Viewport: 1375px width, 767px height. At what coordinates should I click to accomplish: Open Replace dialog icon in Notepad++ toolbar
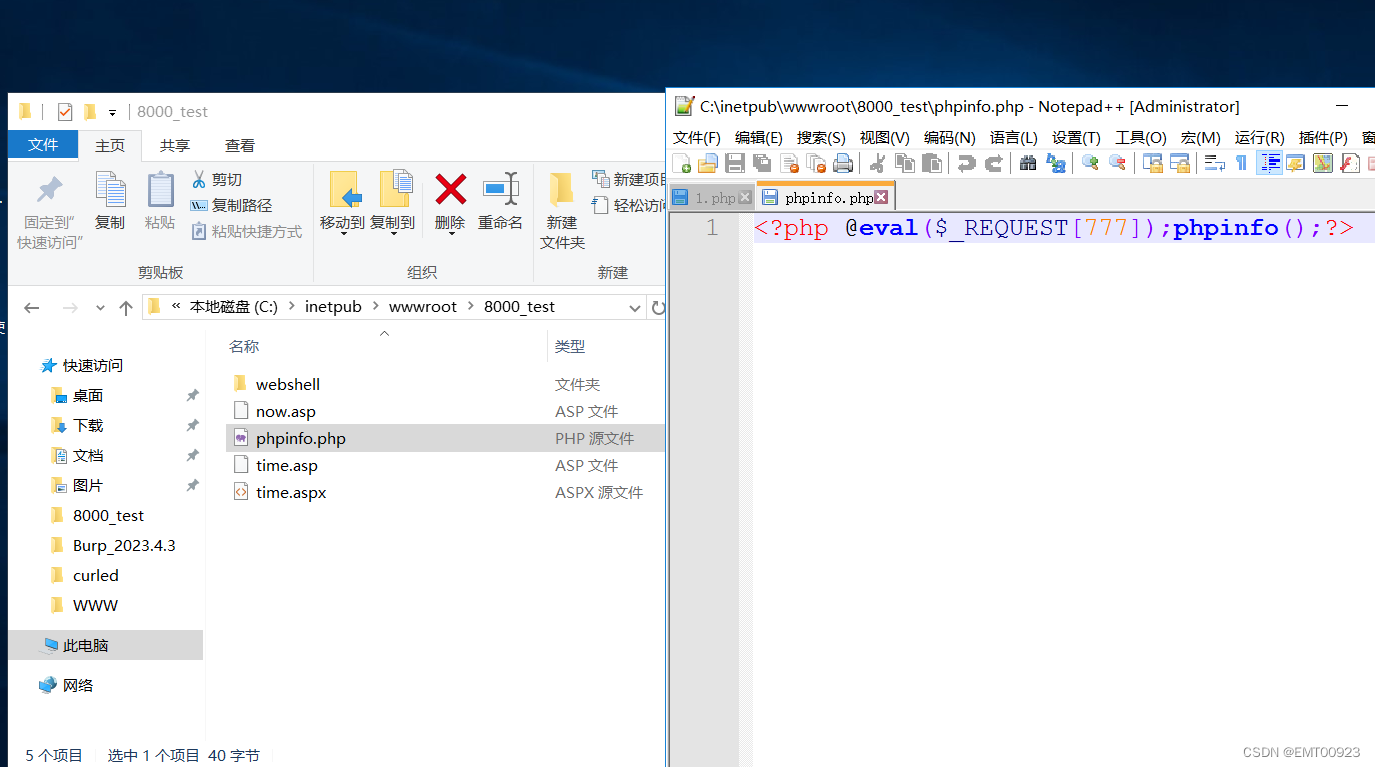(1056, 163)
